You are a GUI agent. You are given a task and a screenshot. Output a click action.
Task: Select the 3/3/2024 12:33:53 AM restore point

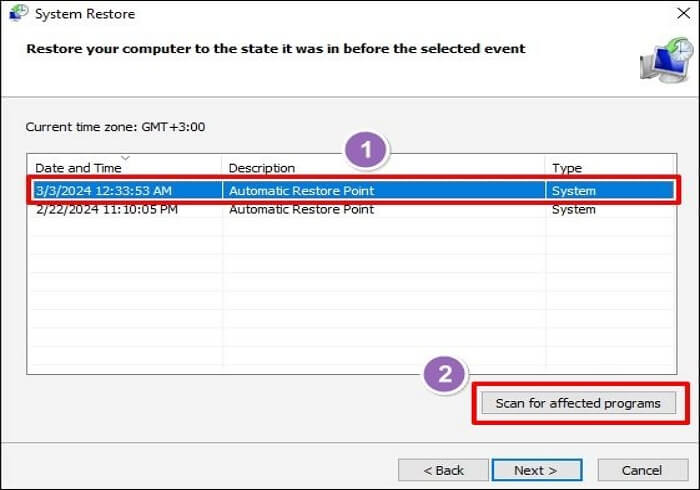pyautogui.click(x=354, y=191)
